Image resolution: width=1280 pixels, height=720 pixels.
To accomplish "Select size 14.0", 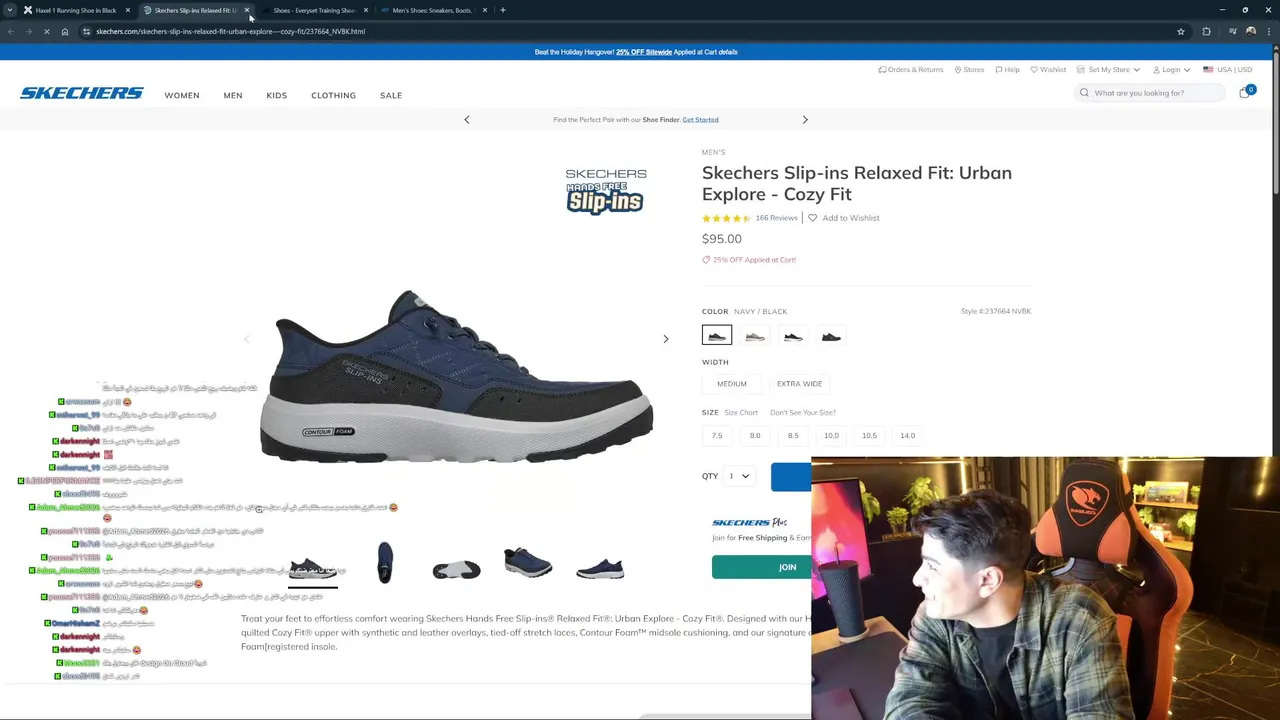I will coord(907,436).
